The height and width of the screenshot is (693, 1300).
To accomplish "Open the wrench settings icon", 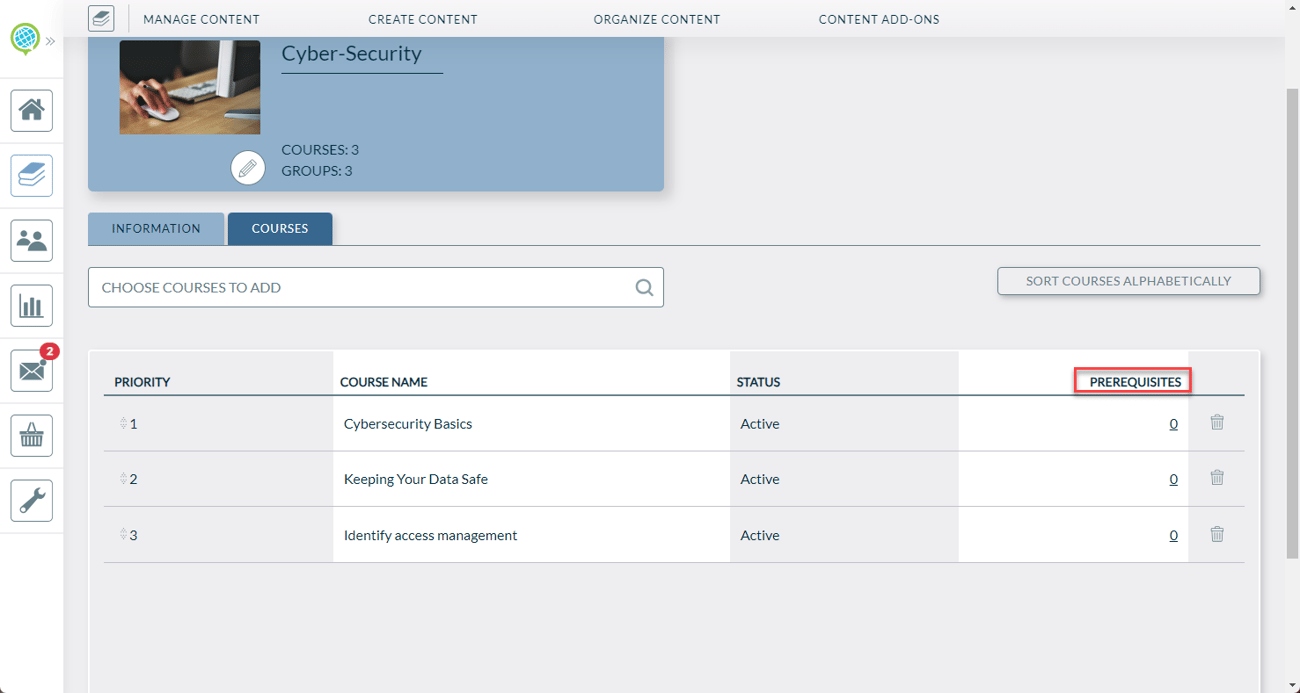I will (x=32, y=501).
